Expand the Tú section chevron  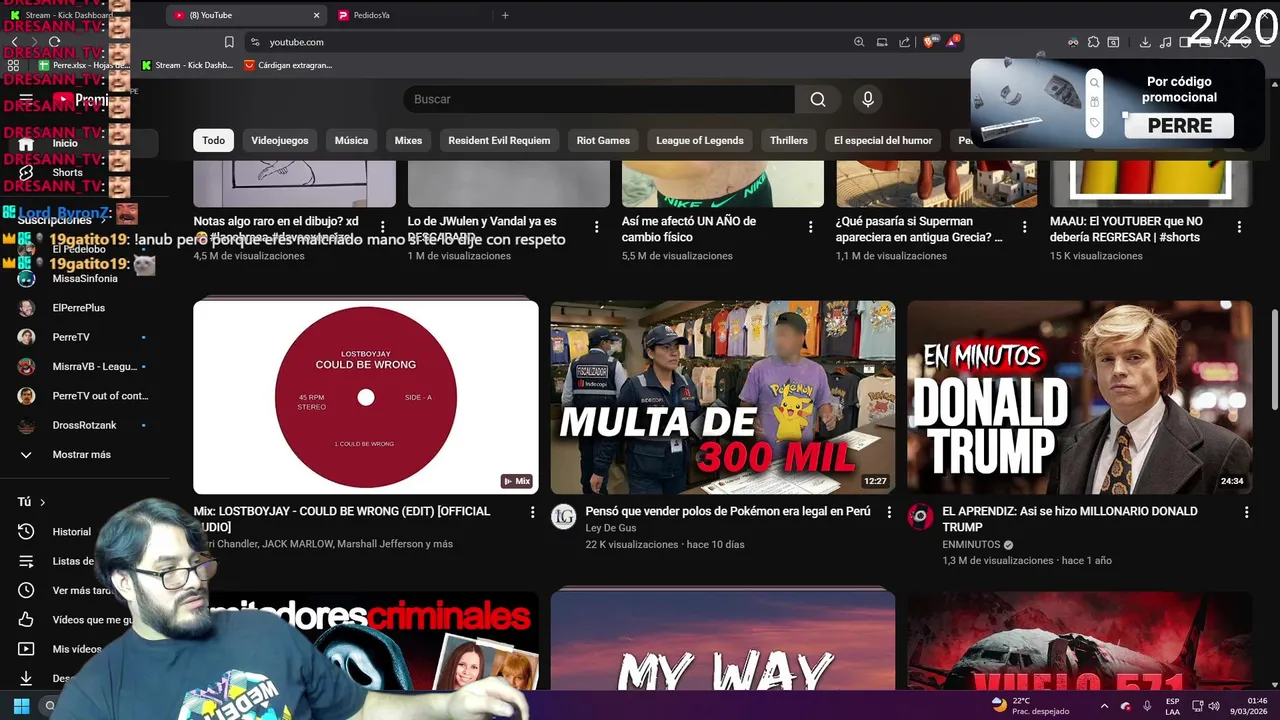coord(42,502)
